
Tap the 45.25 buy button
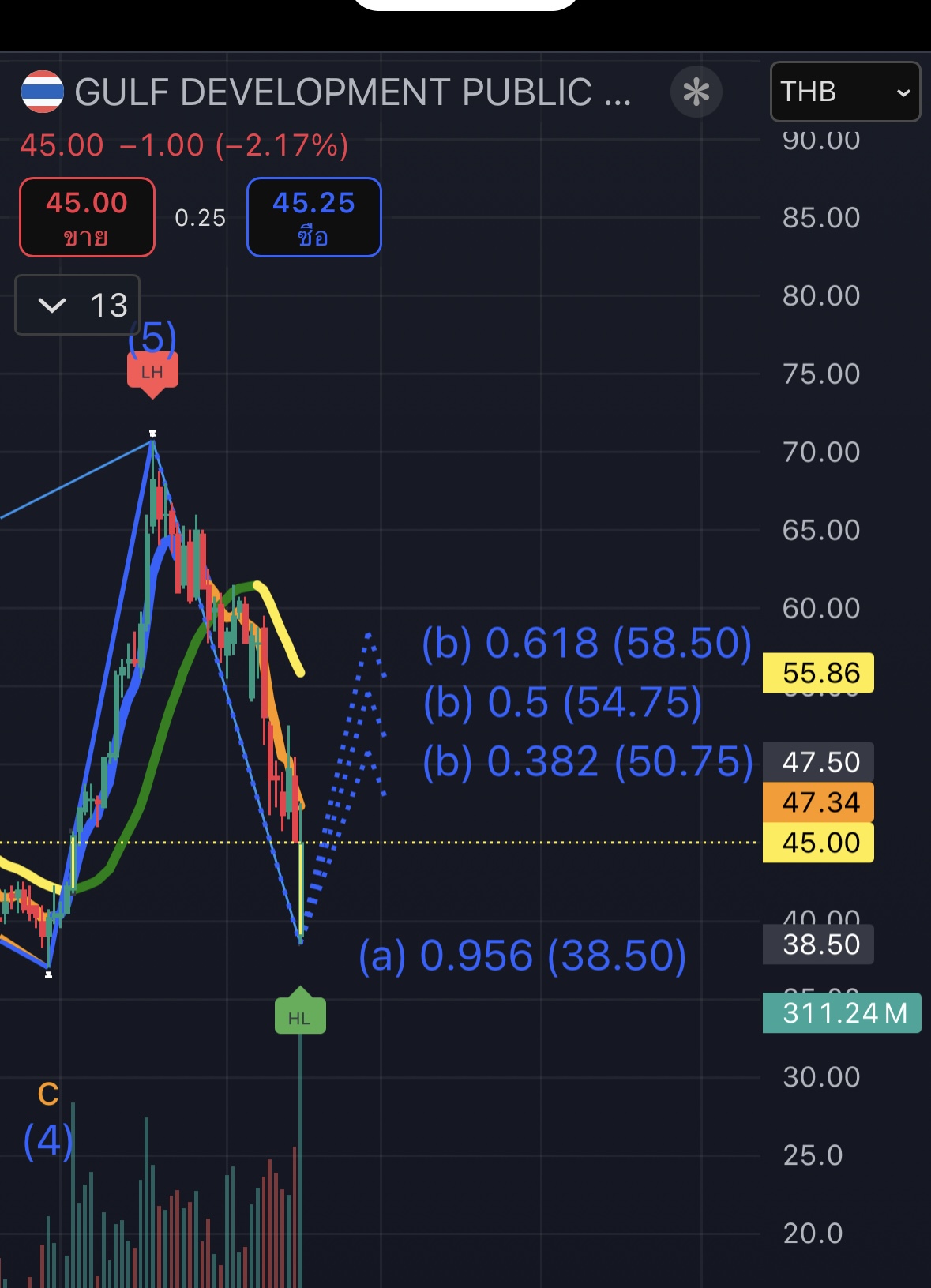point(314,217)
